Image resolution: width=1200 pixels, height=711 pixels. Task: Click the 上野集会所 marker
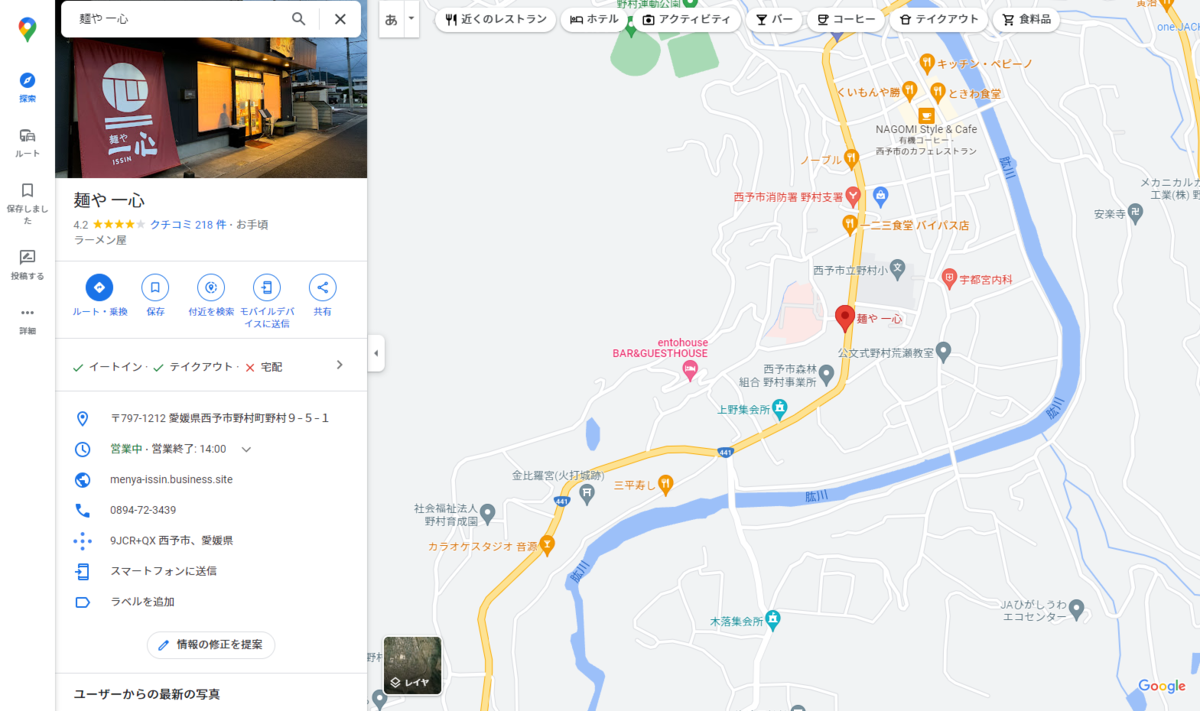780,408
